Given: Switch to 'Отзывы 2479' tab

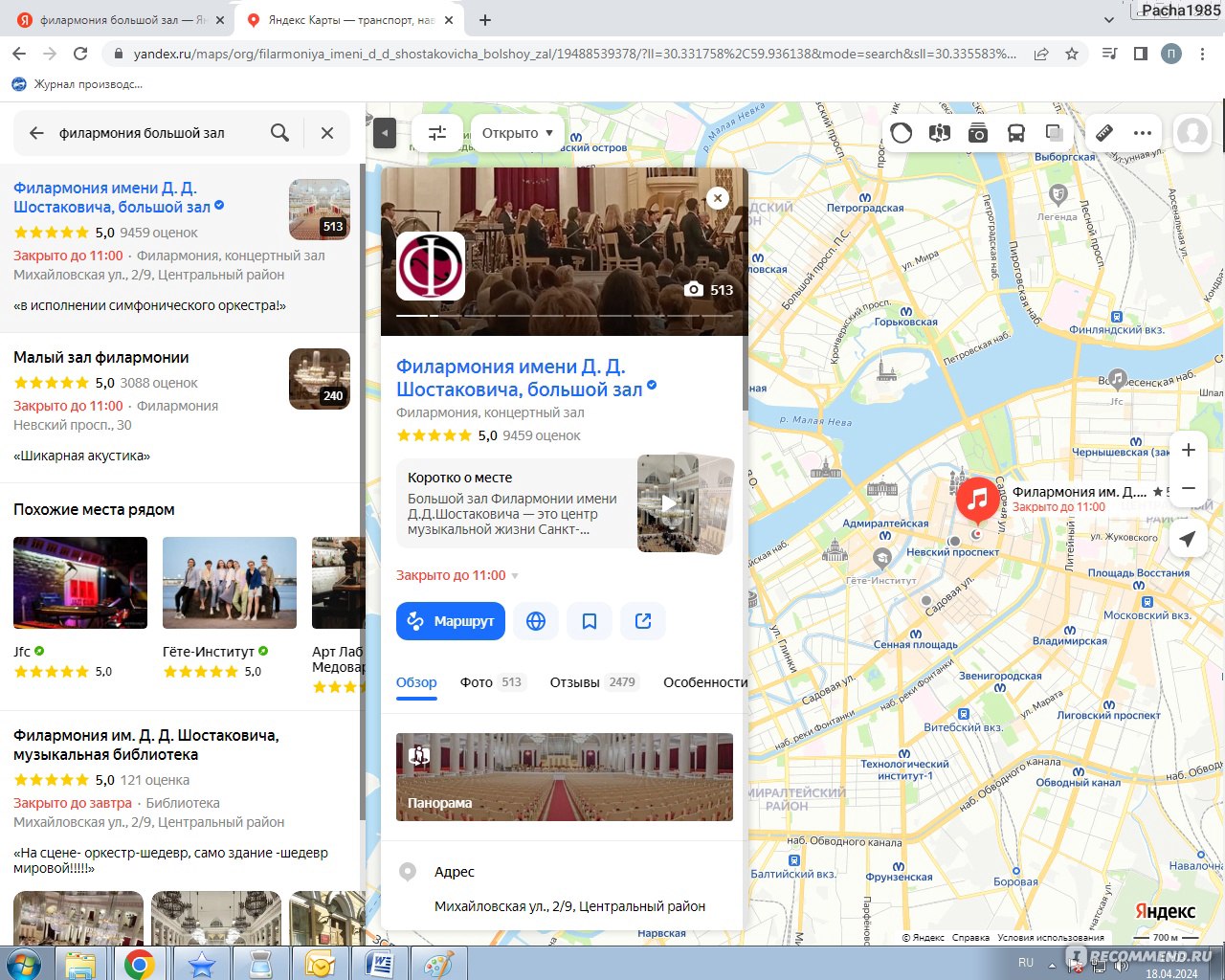Looking at the screenshot, I should click(x=593, y=682).
